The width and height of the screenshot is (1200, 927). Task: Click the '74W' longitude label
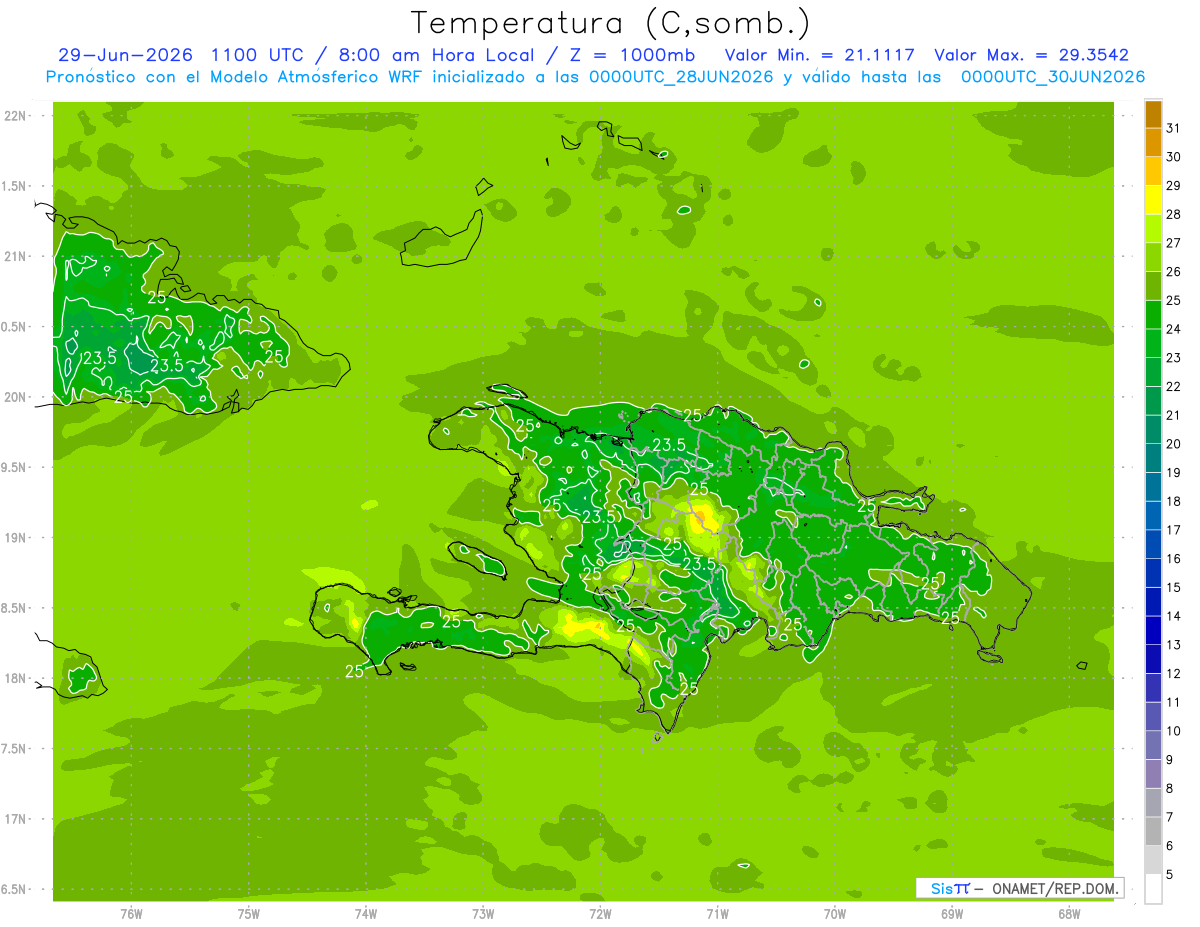[x=366, y=913]
